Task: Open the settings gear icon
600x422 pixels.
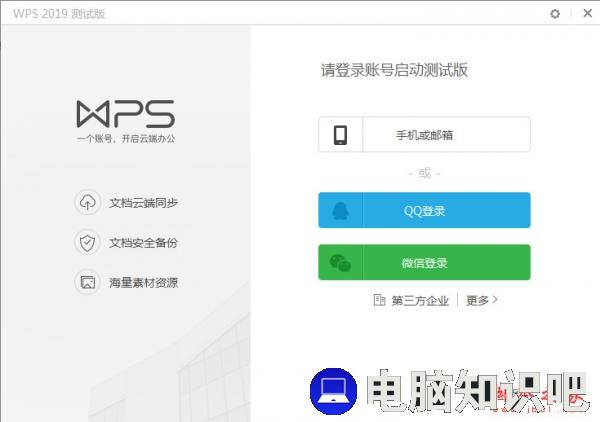Action: [x=555, y=14]
